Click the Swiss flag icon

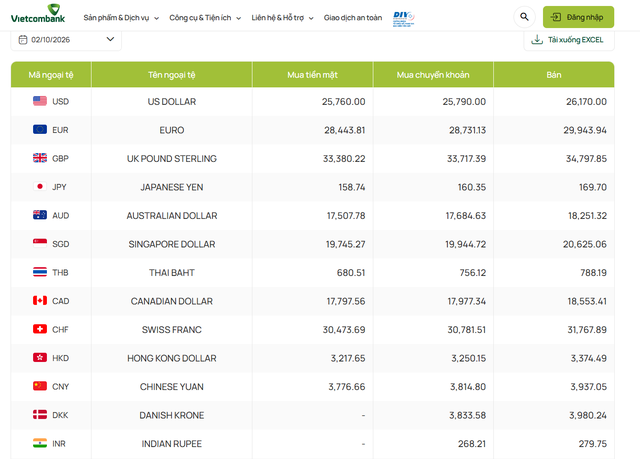[x=40, y=329]
